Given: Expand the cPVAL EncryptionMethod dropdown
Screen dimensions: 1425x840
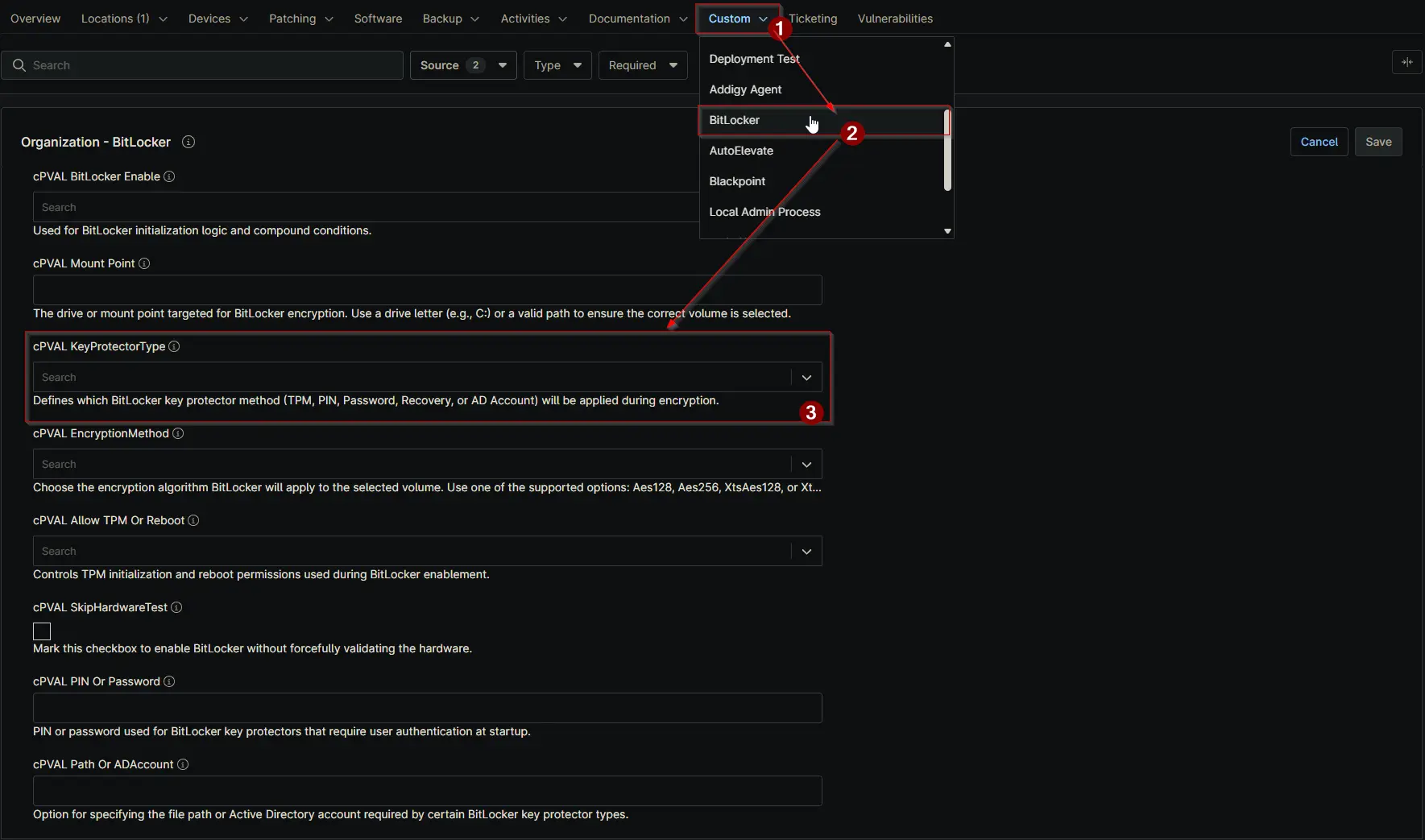Looking at the screenshot, I should click(x=806, y=464).
